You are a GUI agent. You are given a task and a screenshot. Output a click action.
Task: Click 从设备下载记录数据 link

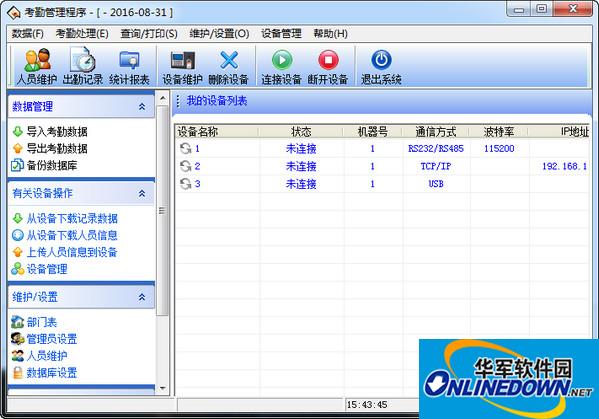[x=72, y=218]
